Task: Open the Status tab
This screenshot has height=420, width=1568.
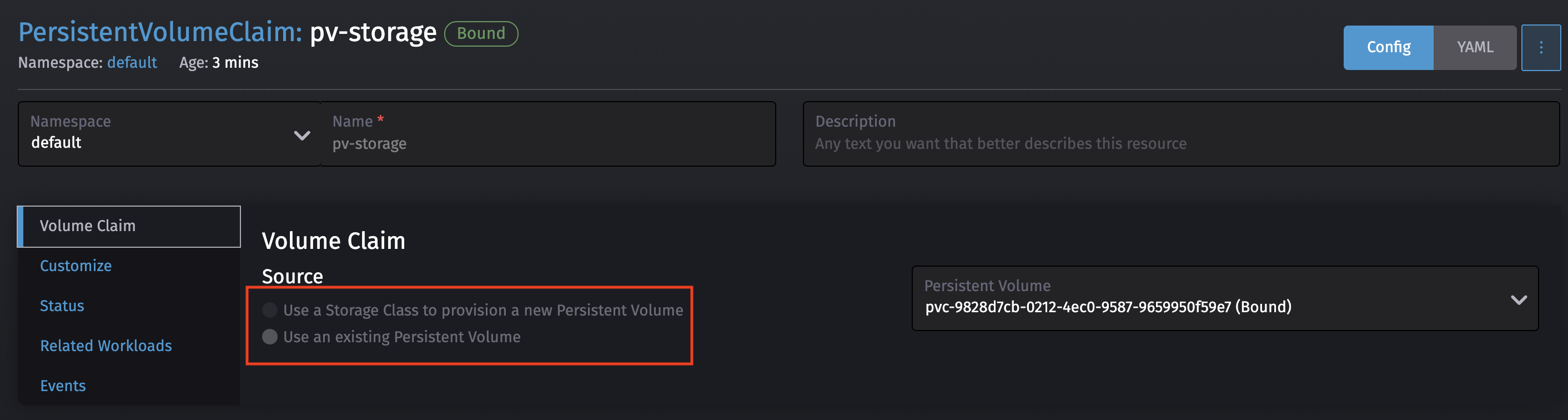Action: click(x=62, y=306)
